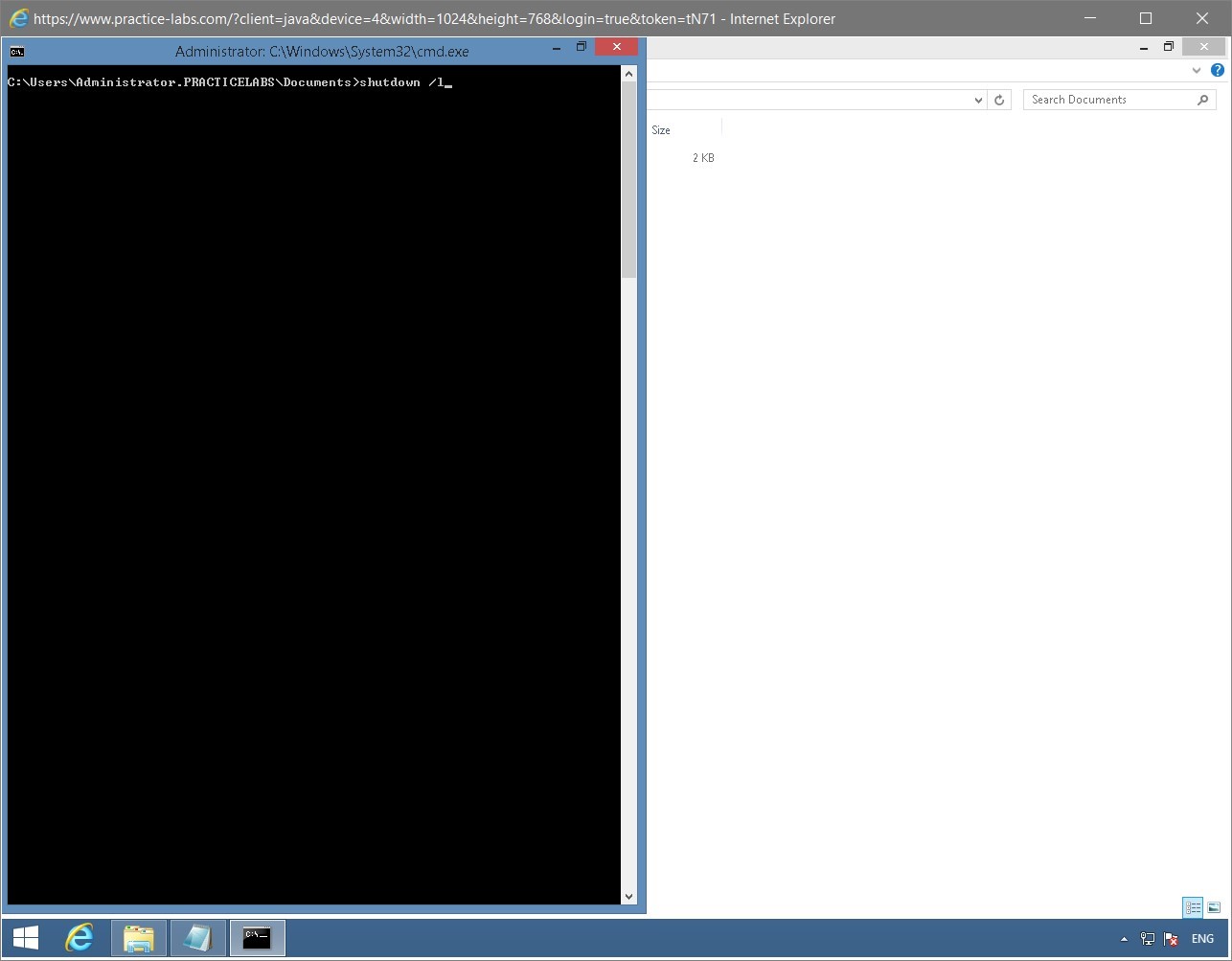Switch to the Large icons view in Explorer
This screenshot has height=961, width=1232.
[x=1212, y=907]
